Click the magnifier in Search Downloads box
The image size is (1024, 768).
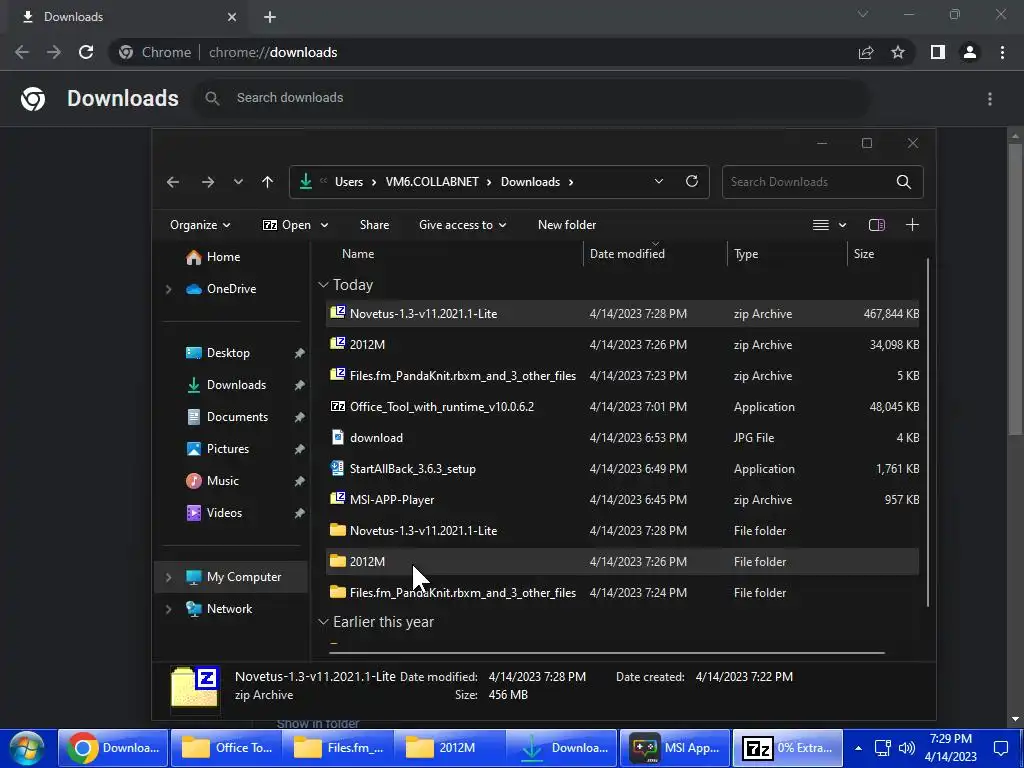[904, 182]
